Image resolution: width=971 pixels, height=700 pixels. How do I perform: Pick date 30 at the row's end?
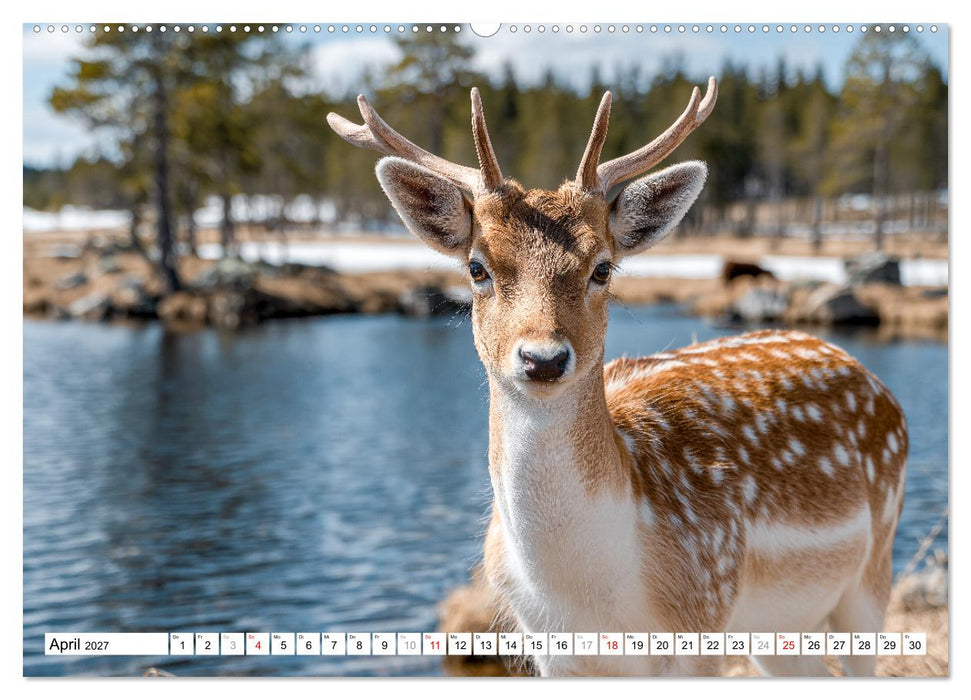pos(915,644)
